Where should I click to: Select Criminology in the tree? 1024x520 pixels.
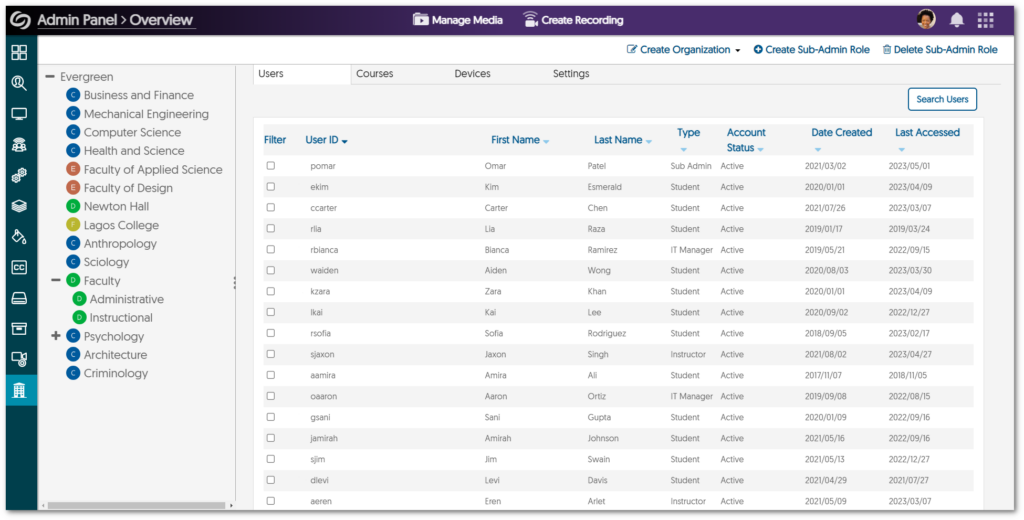coord(116,374)
